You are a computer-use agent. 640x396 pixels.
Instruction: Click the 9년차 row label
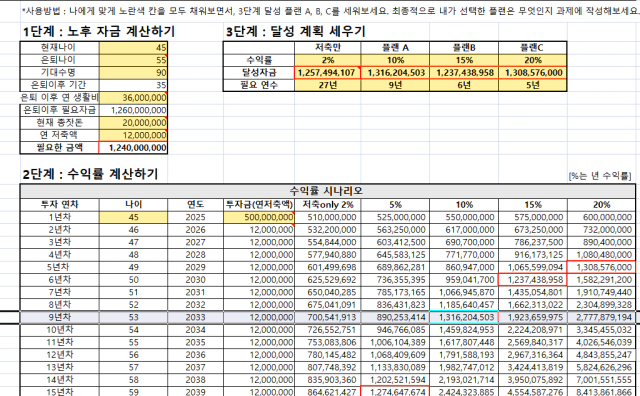point(60,317)
